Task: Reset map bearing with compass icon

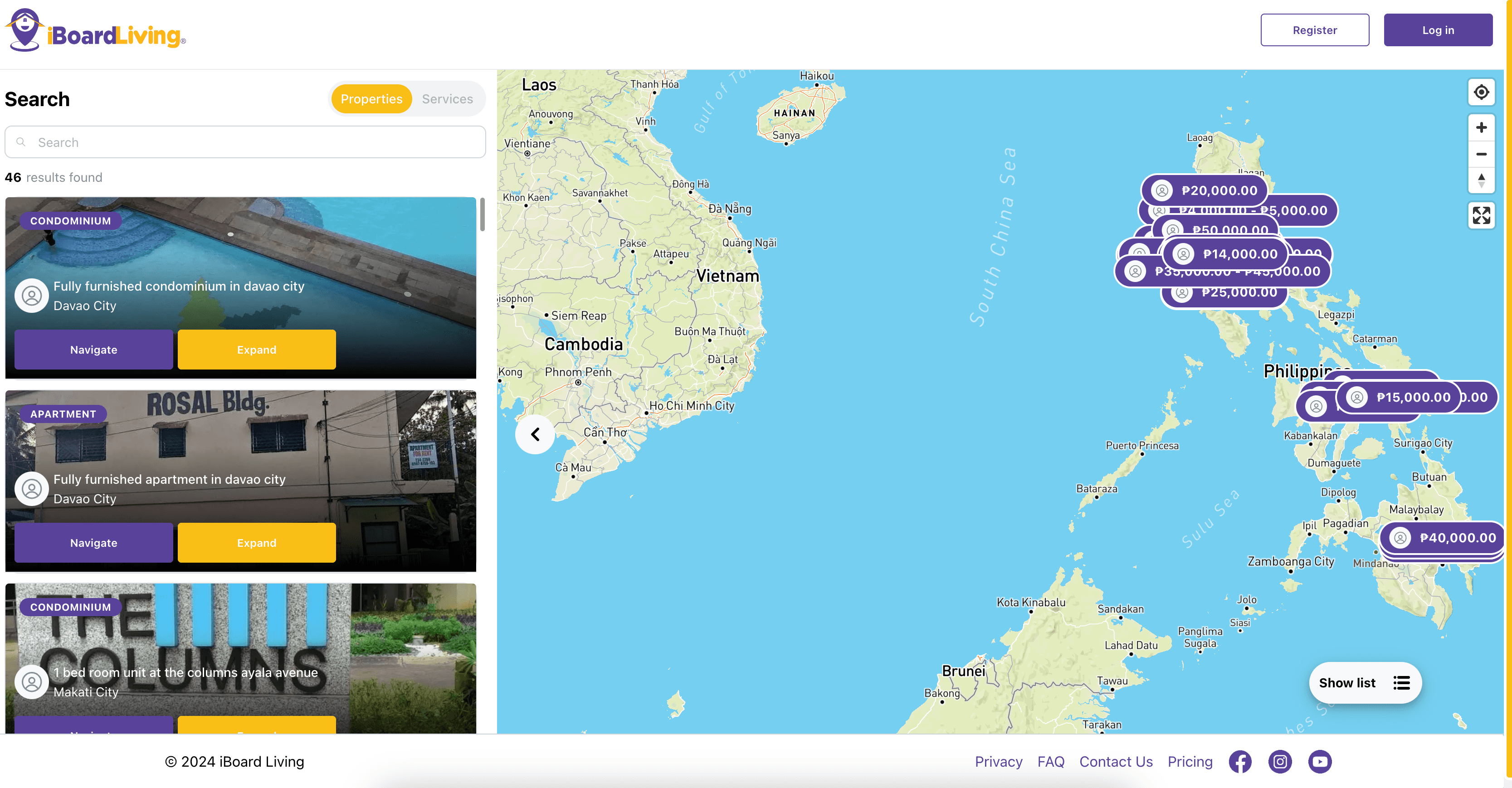Action: [1481, 180]
